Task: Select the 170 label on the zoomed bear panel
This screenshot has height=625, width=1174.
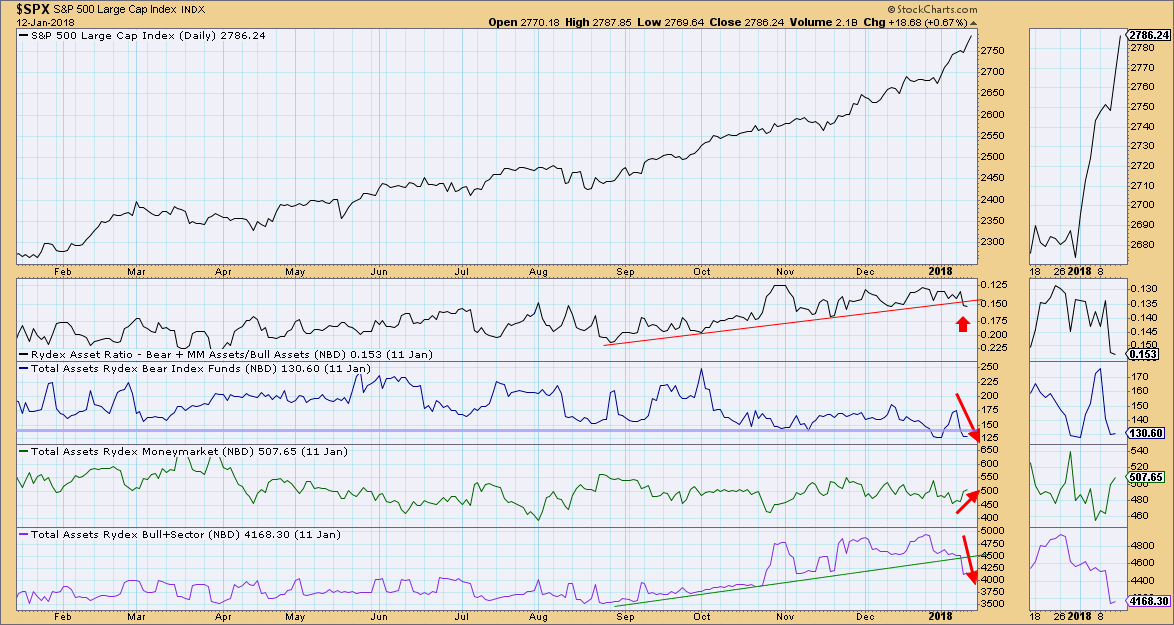Action: coord(1140,376)
